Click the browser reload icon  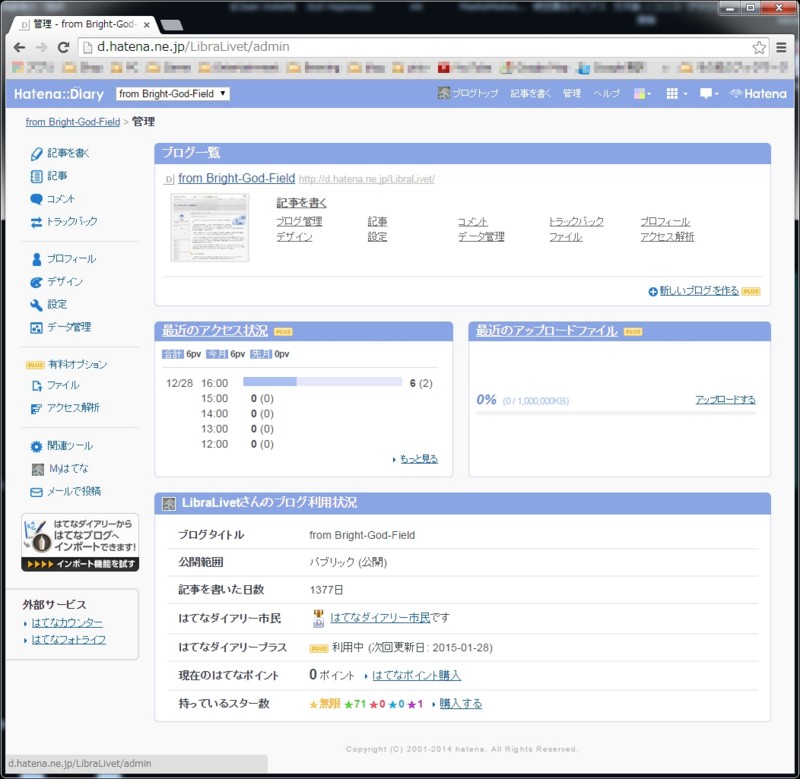[x=63, y=47]
